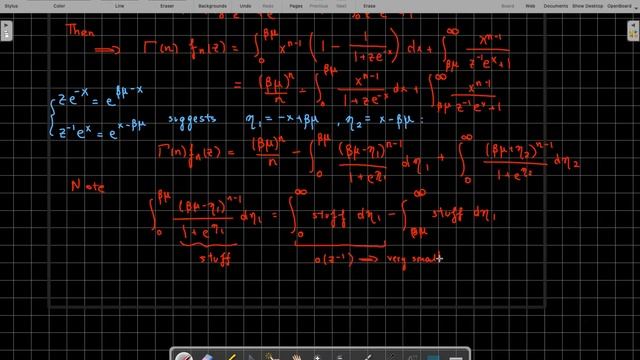The width and height of the screenshot is (640, 360).
Task: Select the Write text tool
Action: click(412, 358)
